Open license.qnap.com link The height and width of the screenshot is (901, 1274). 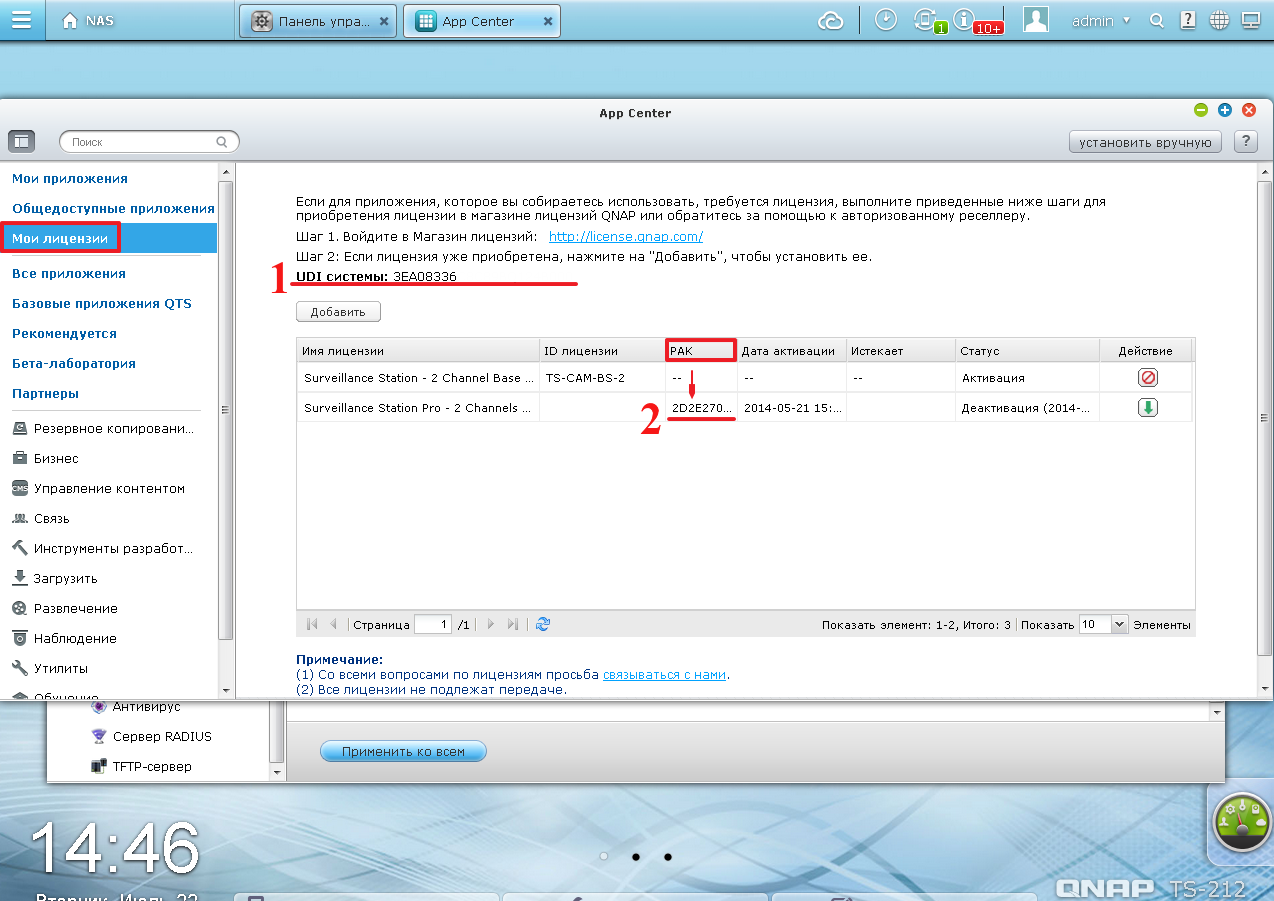click(626, 237)
